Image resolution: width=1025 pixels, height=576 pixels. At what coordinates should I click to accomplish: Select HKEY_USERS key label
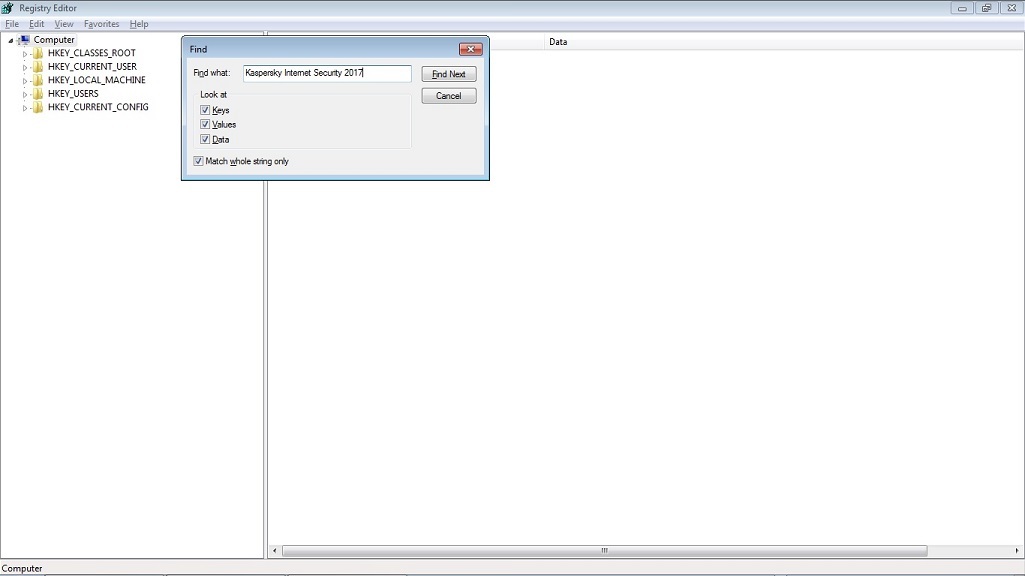[73, 93]
